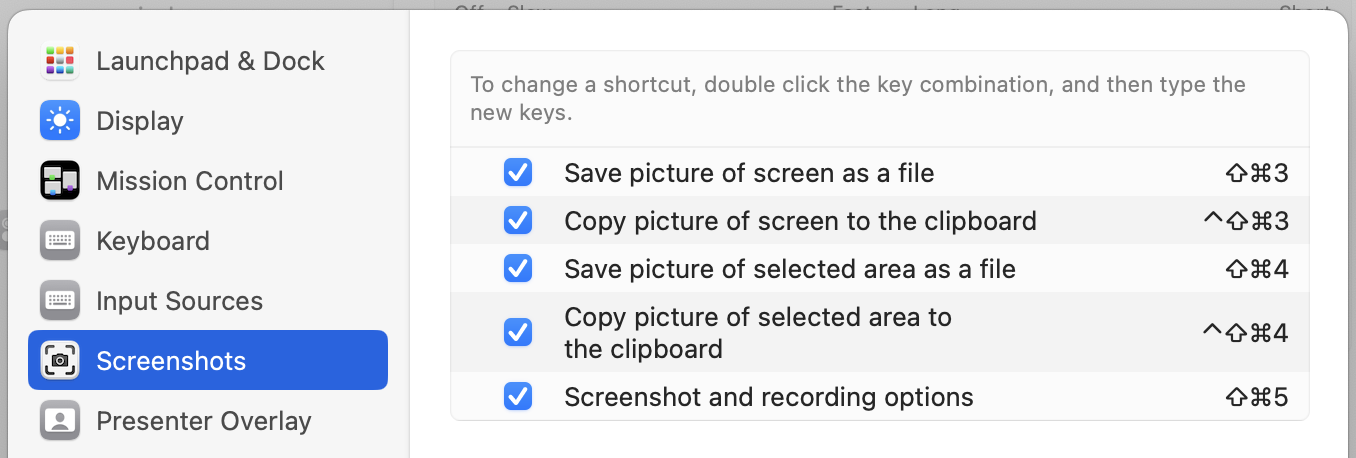
Task: Go to Mission Control label in sidebar
Action: [190, 181]
